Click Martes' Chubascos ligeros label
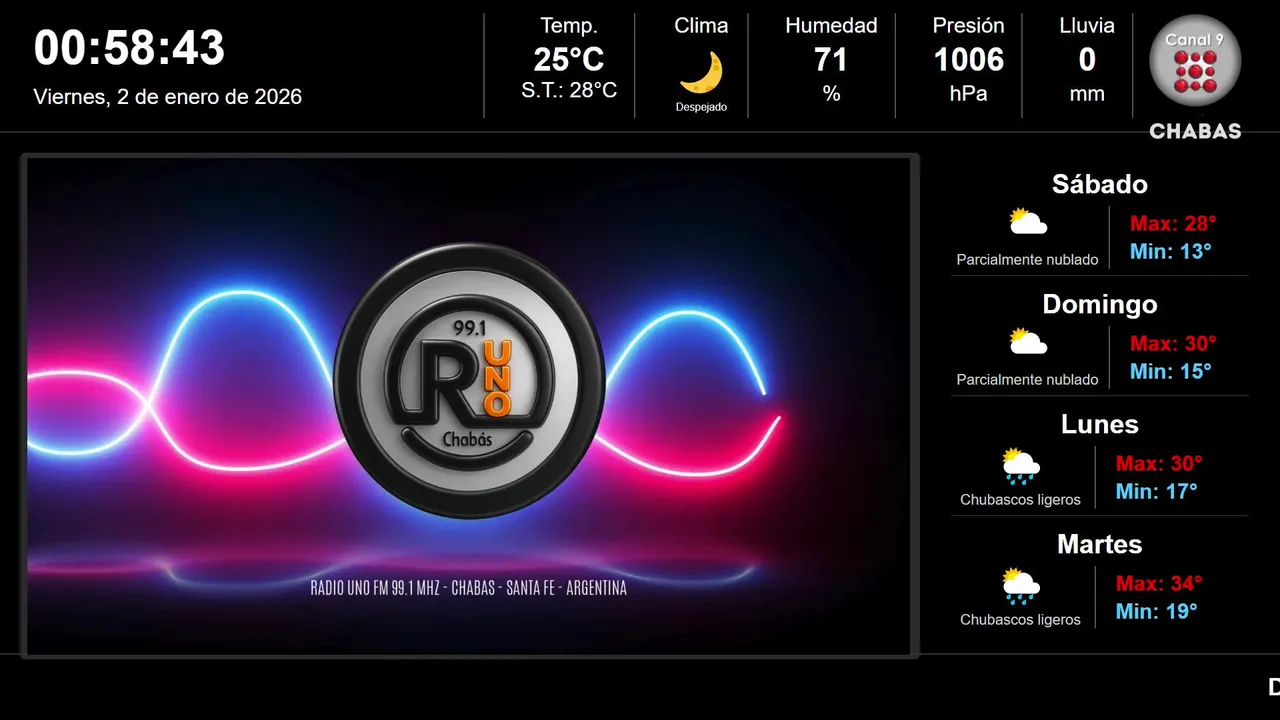The width and height of the screenshot is (1280, 720). click(x=1020, y=620)
